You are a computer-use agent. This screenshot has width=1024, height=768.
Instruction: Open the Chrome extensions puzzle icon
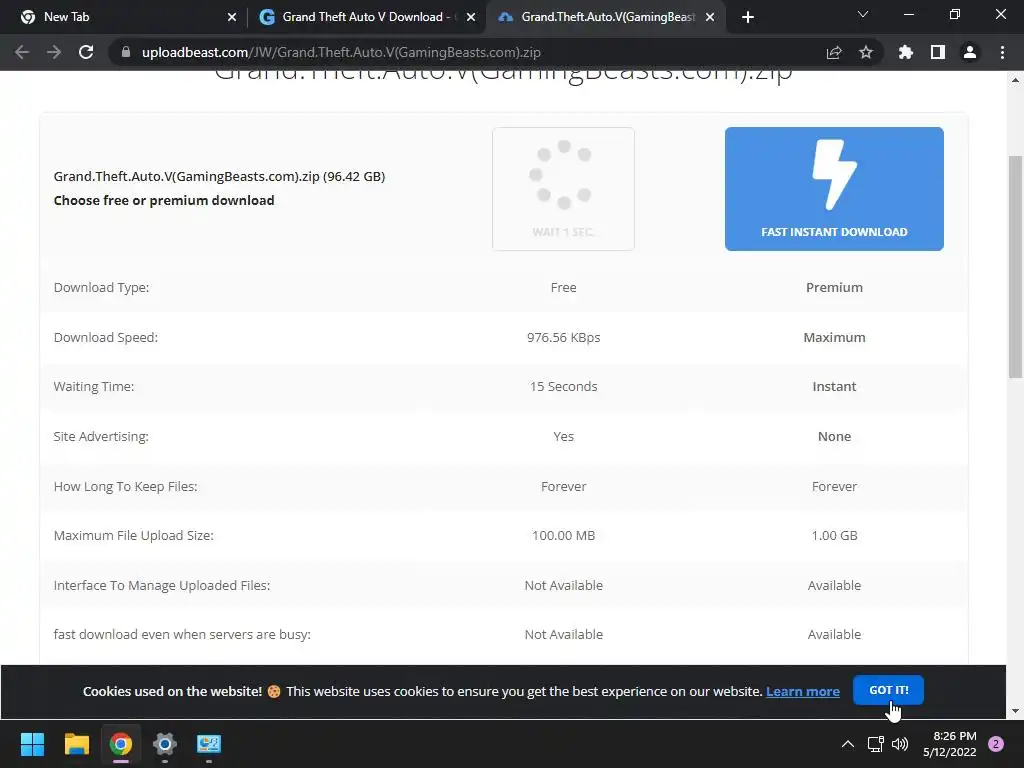tap(905, 52)
